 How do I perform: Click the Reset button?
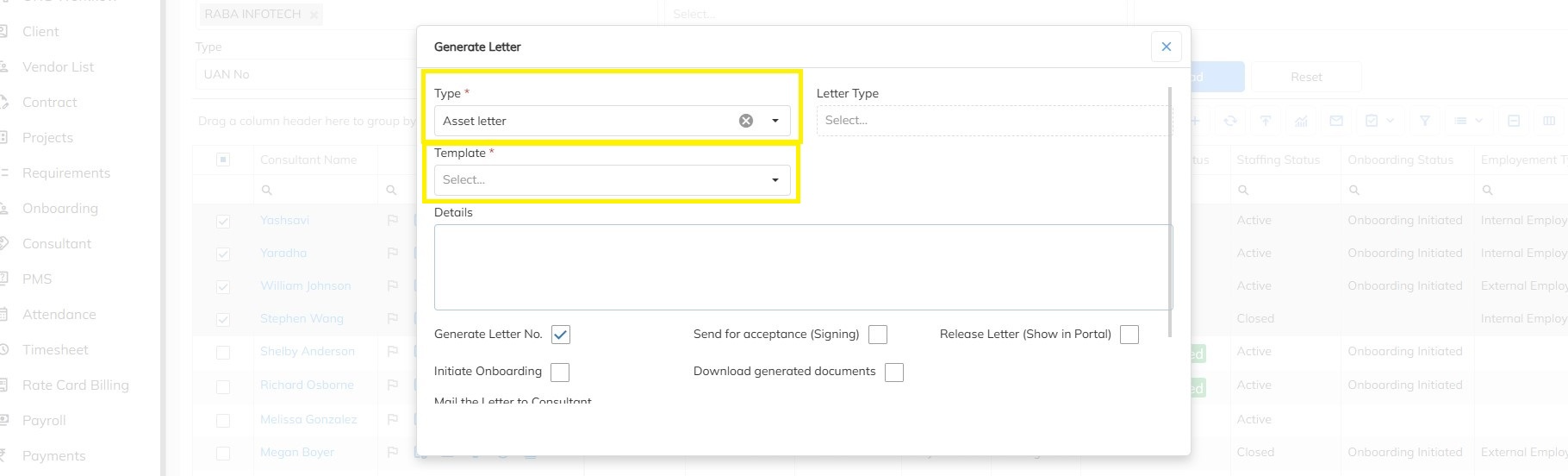click(1306, 77)
